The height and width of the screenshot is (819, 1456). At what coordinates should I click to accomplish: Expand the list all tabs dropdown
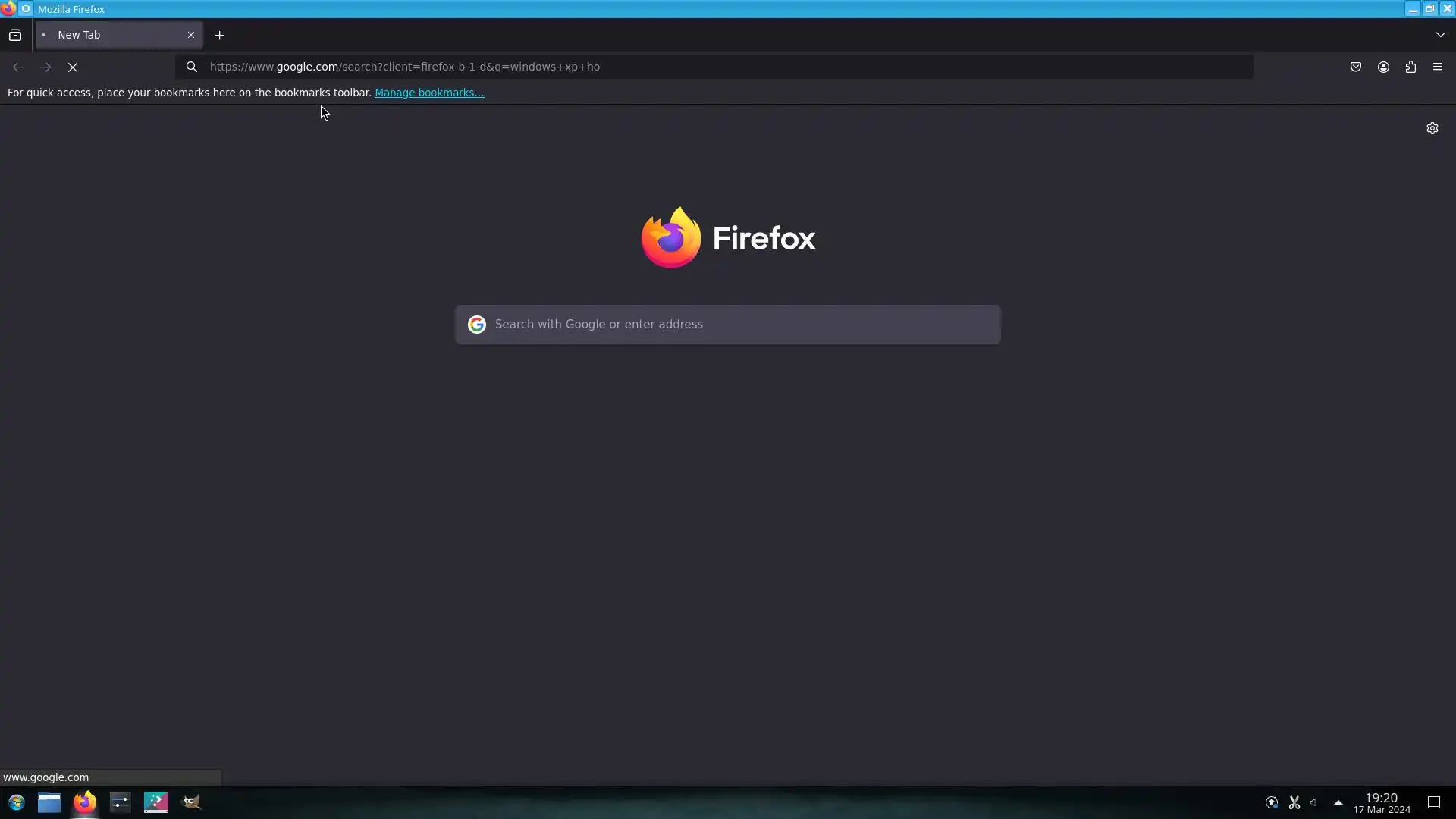coord(1440,35)
